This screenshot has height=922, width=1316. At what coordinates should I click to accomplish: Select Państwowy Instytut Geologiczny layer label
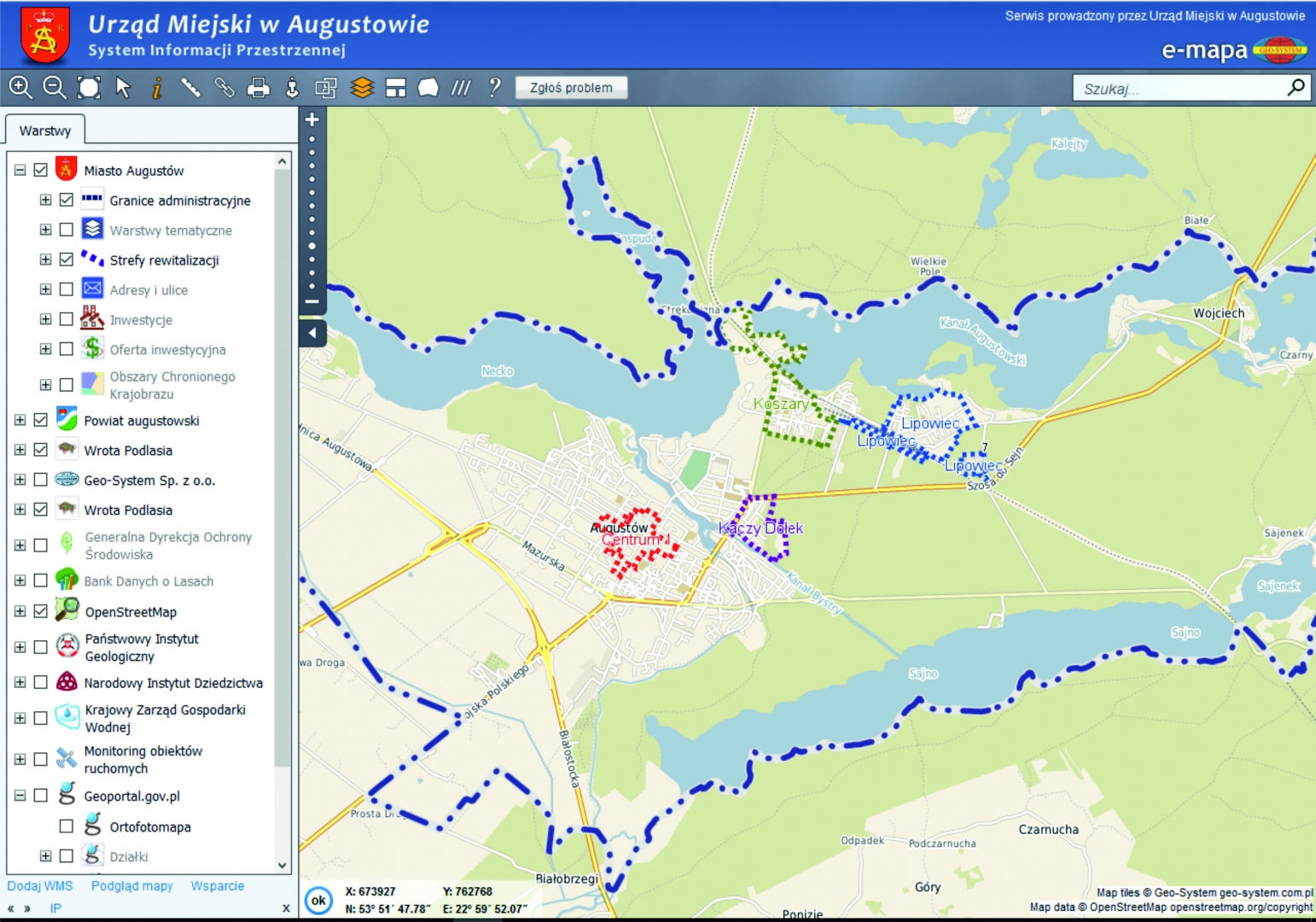coord(142,647)
